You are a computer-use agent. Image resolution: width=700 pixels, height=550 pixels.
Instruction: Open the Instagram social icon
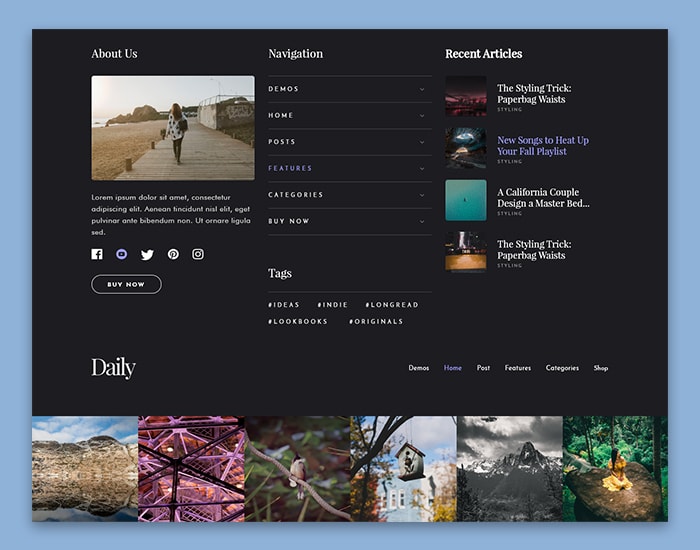(198, 254)
